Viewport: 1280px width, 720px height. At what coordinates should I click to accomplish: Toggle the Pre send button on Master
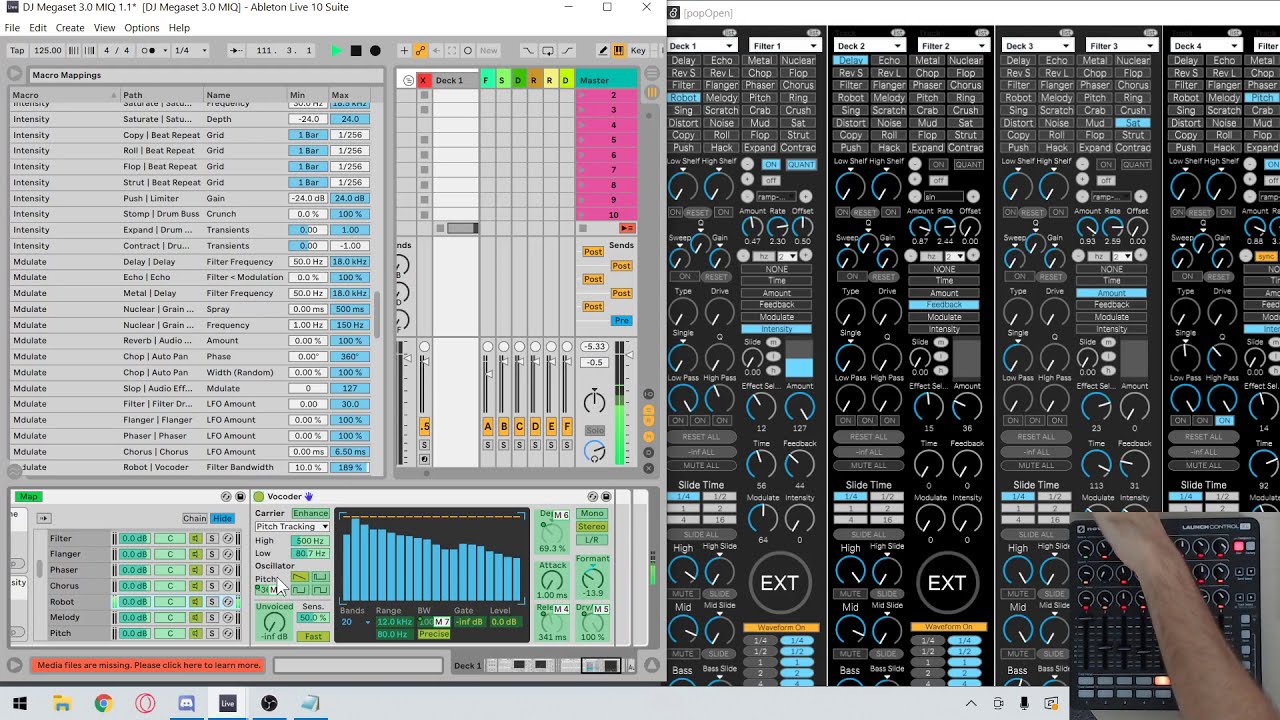coord(621,320)
